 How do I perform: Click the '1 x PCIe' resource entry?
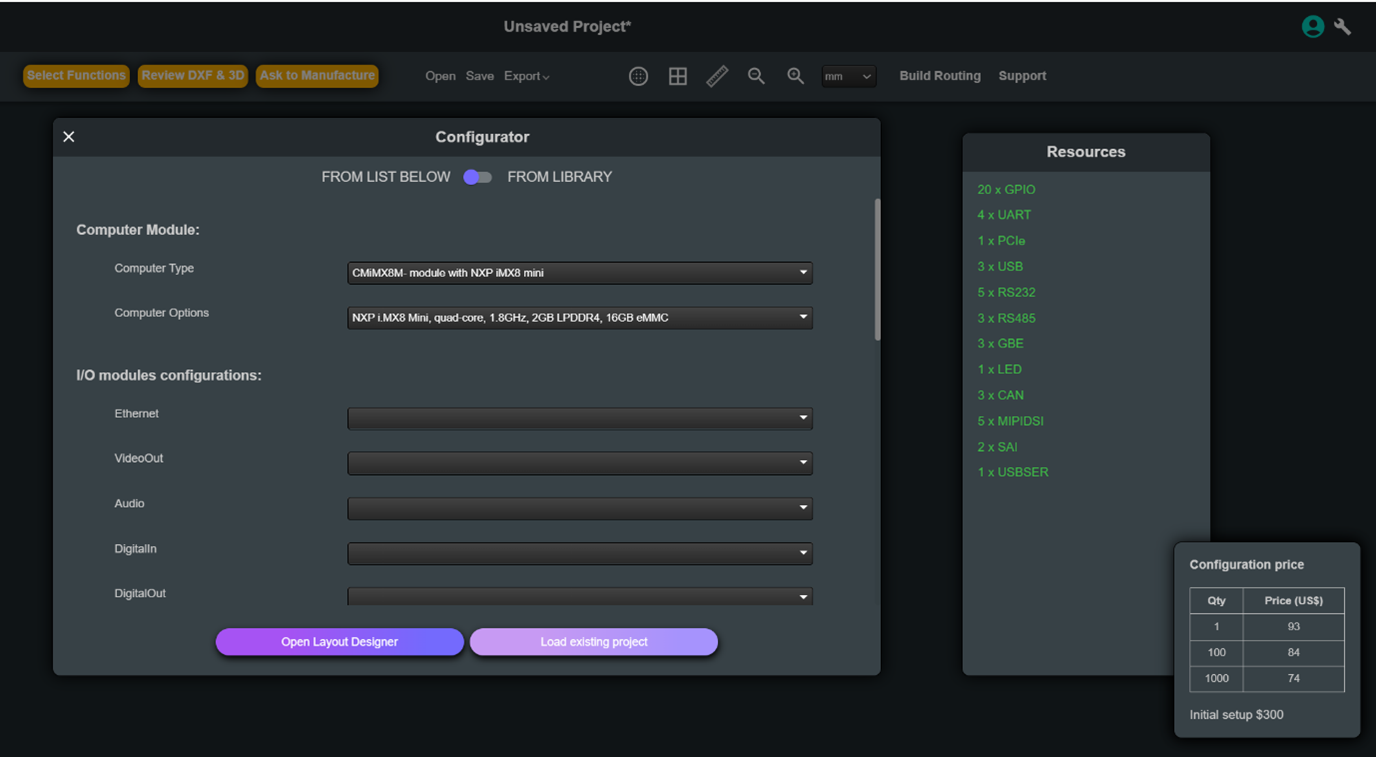pyautogui.click(x=1001, y=241)
